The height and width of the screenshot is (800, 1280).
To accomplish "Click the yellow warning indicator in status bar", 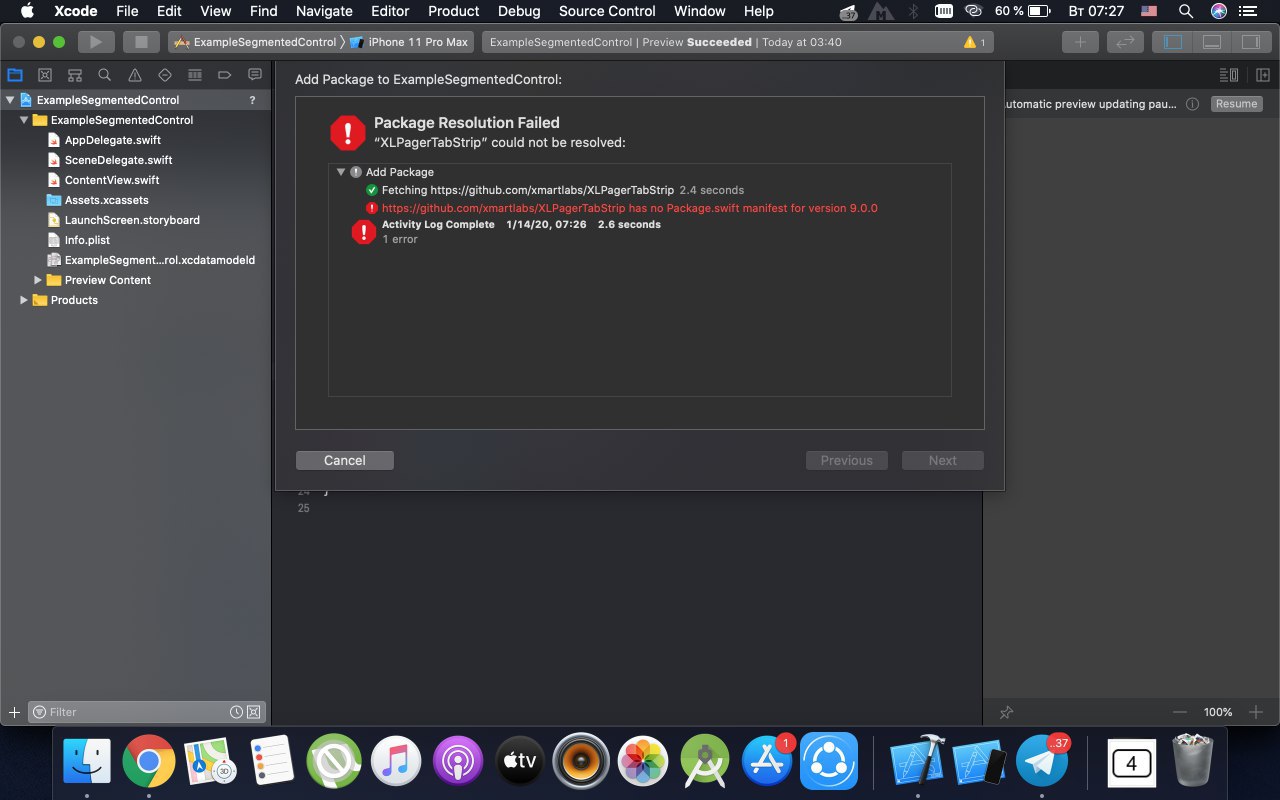I will pos(974,42).
